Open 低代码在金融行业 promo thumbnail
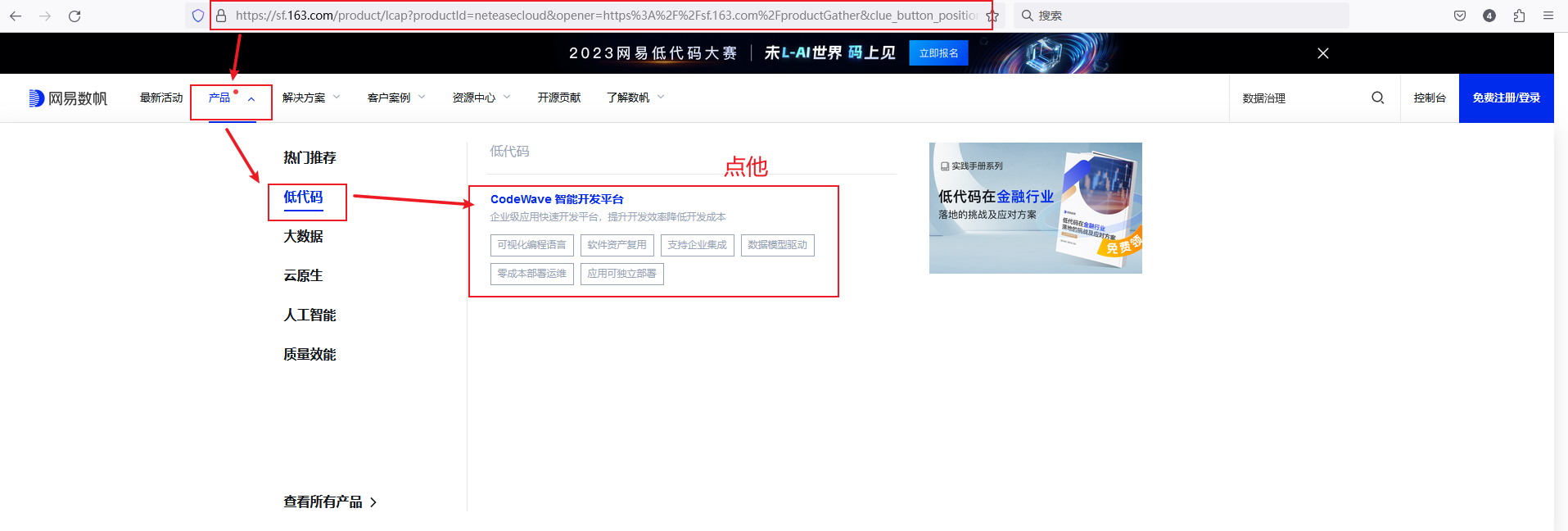Image resolution: width=1568 pixels, height=531 pixels. 1035,208
